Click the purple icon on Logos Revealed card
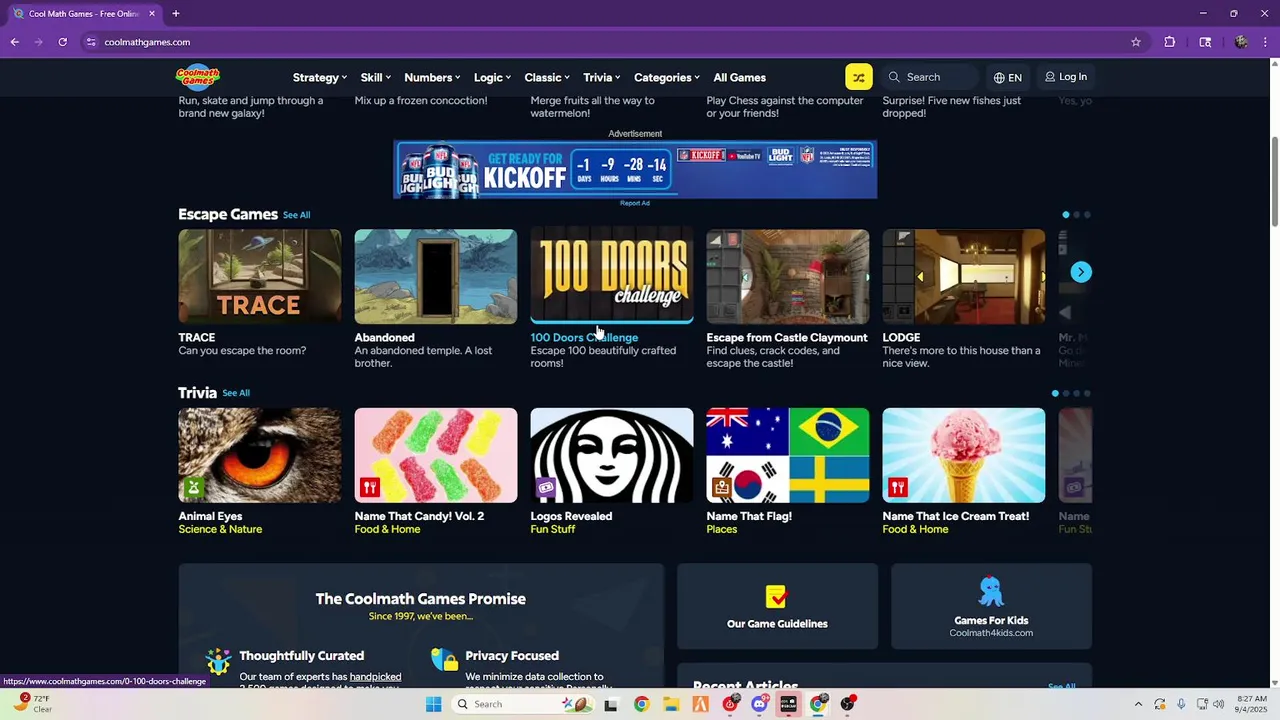The width and height of the screenshot is (1280, 720). (546, 487)
